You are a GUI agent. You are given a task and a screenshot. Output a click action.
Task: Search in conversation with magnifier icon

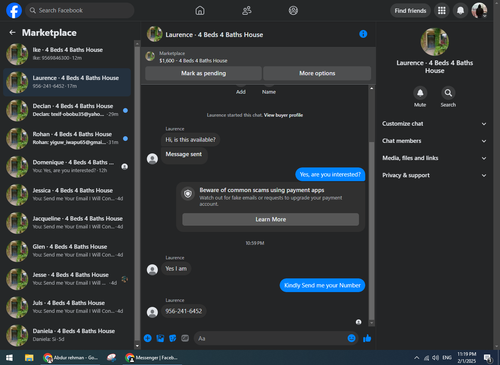[448, 93]
